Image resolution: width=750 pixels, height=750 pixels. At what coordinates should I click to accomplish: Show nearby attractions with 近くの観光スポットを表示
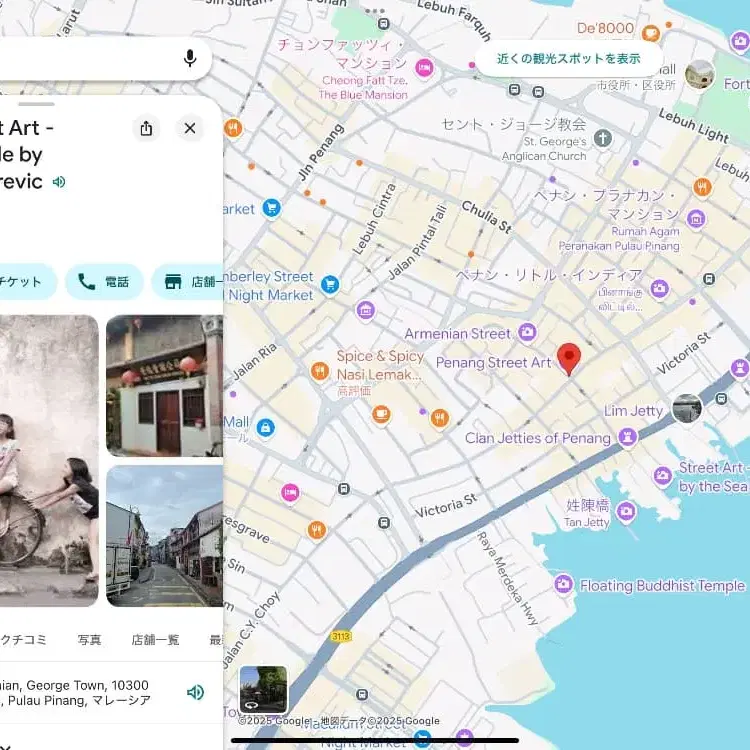568,58
